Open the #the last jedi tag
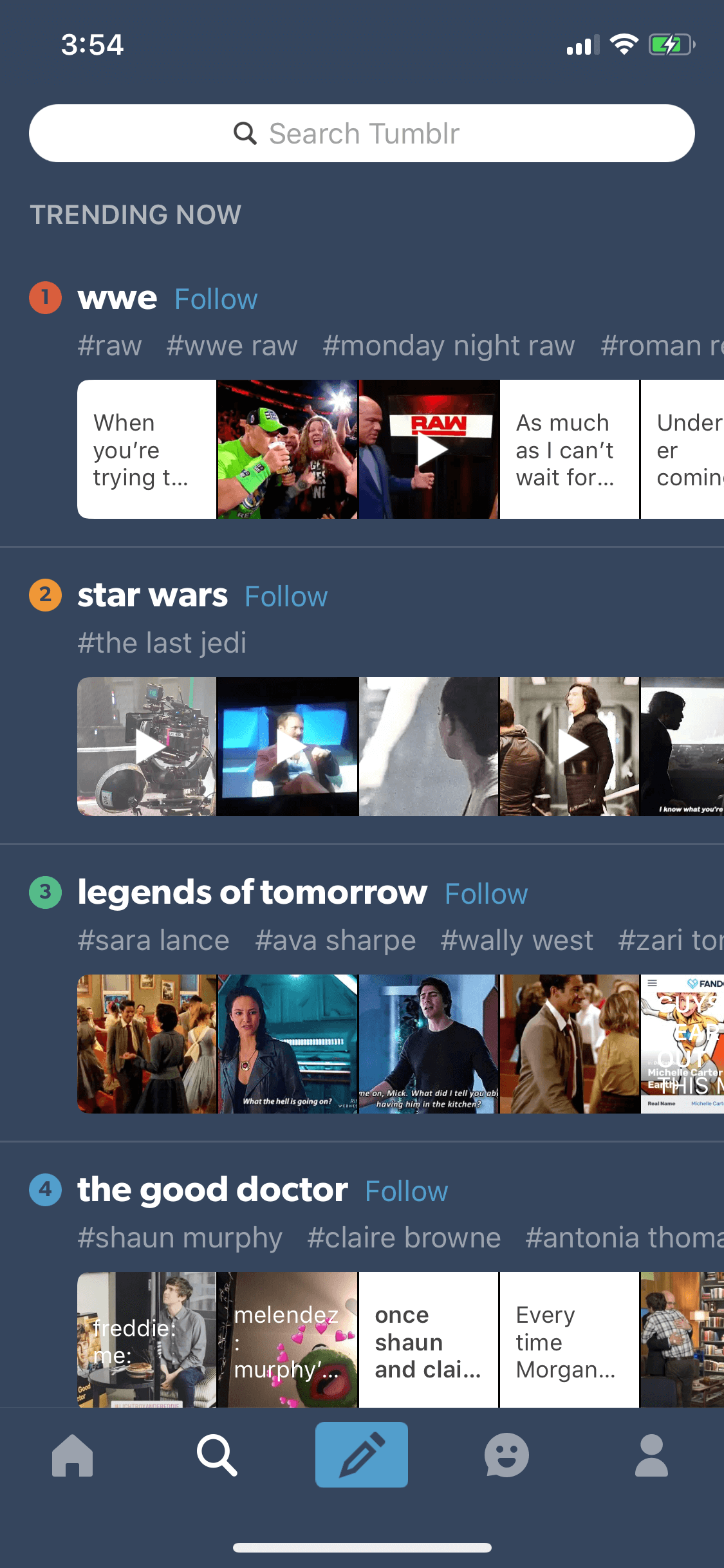 click(162, 643)
